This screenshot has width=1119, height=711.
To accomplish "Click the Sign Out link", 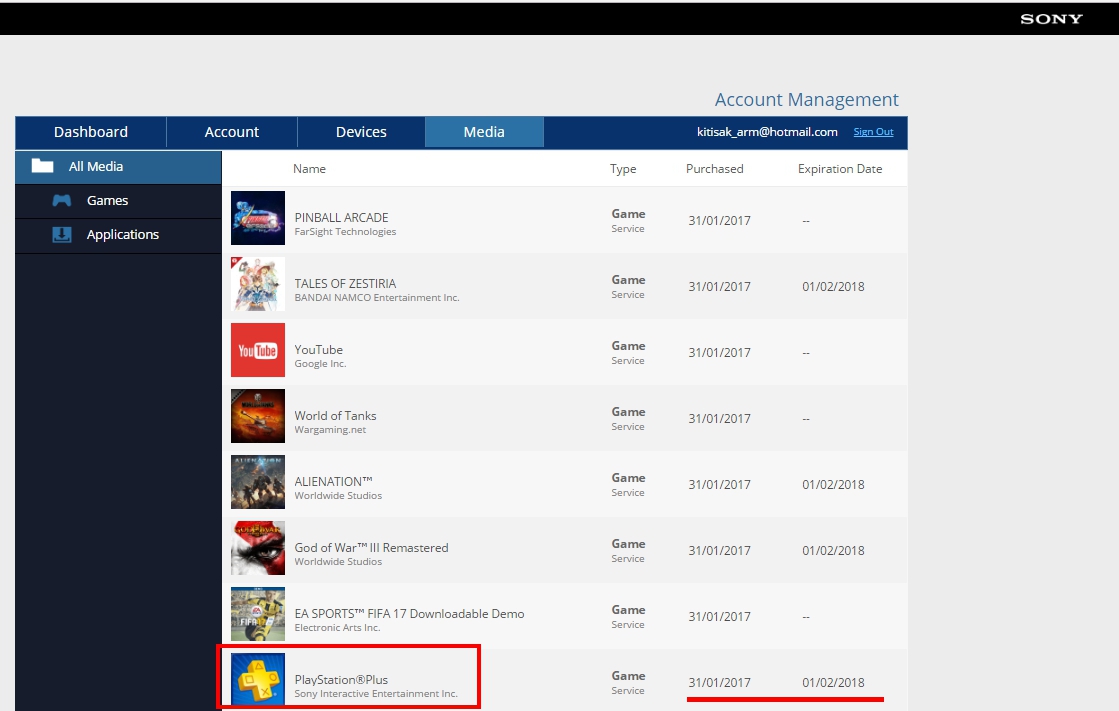I will (x=874, y=132).
